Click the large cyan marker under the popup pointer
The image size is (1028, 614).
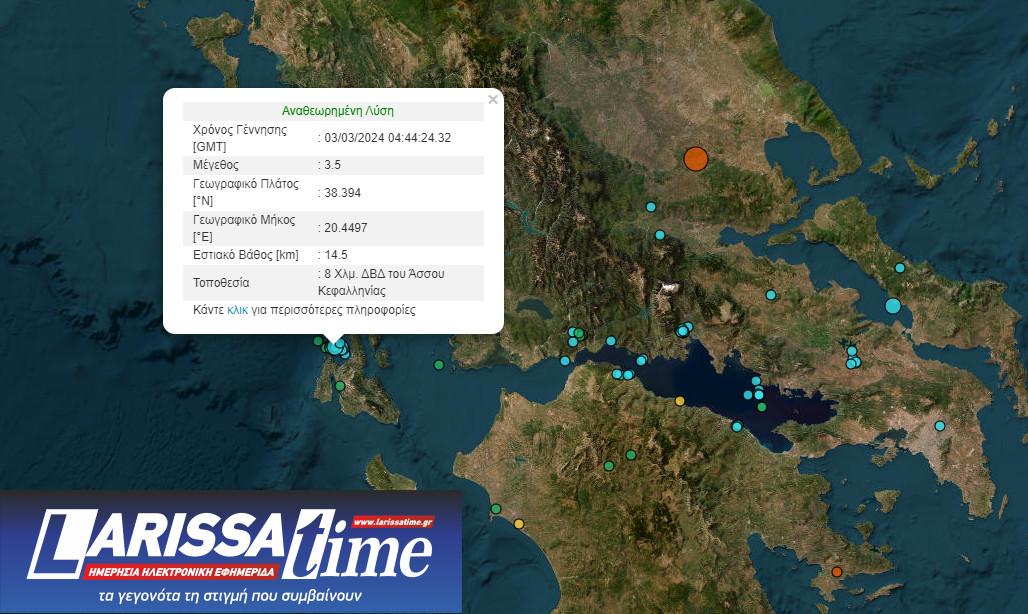click(x=335, y=348)
